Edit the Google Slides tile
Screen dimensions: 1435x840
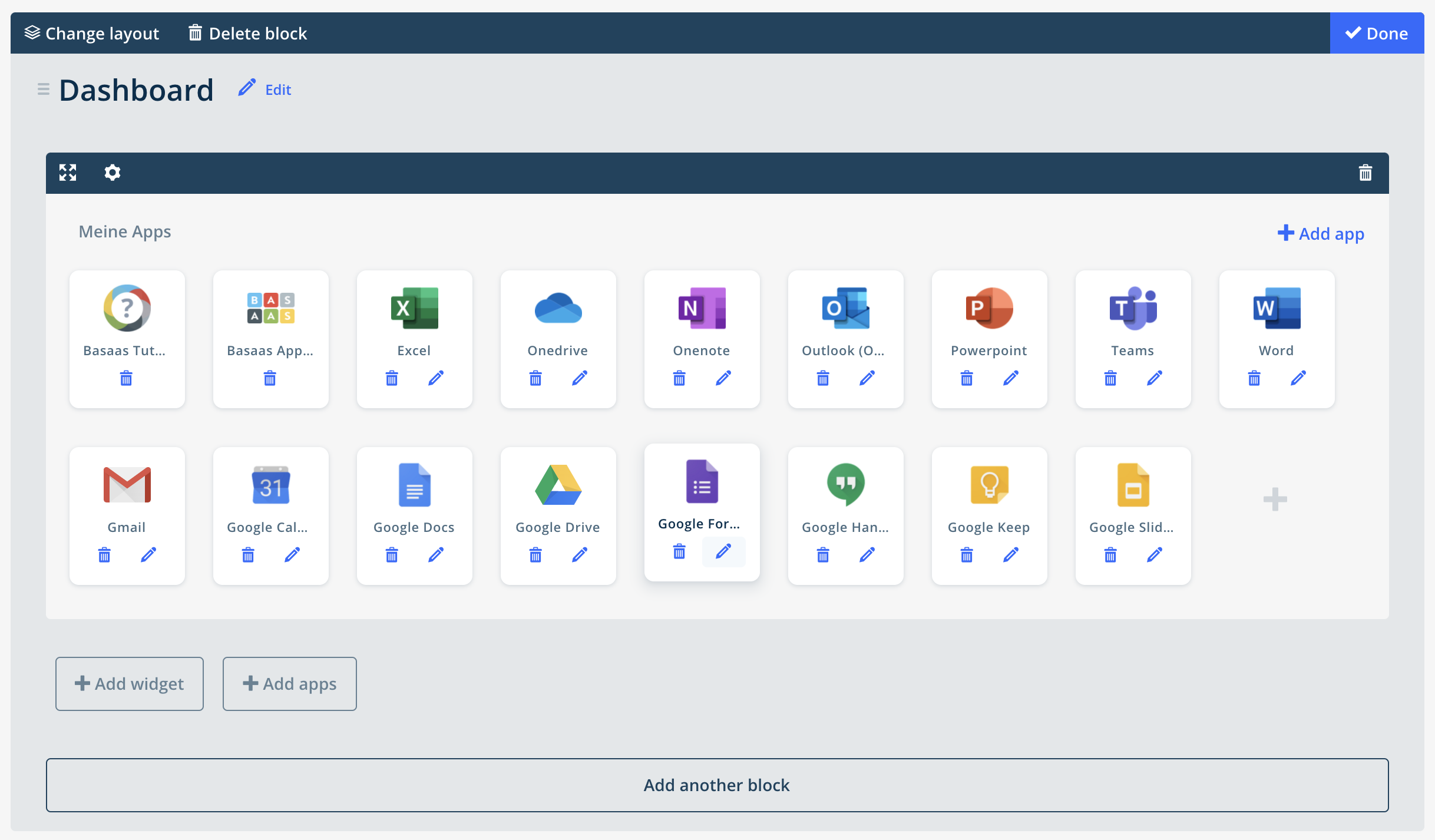pyautogui.click(x=1155, y=554)
